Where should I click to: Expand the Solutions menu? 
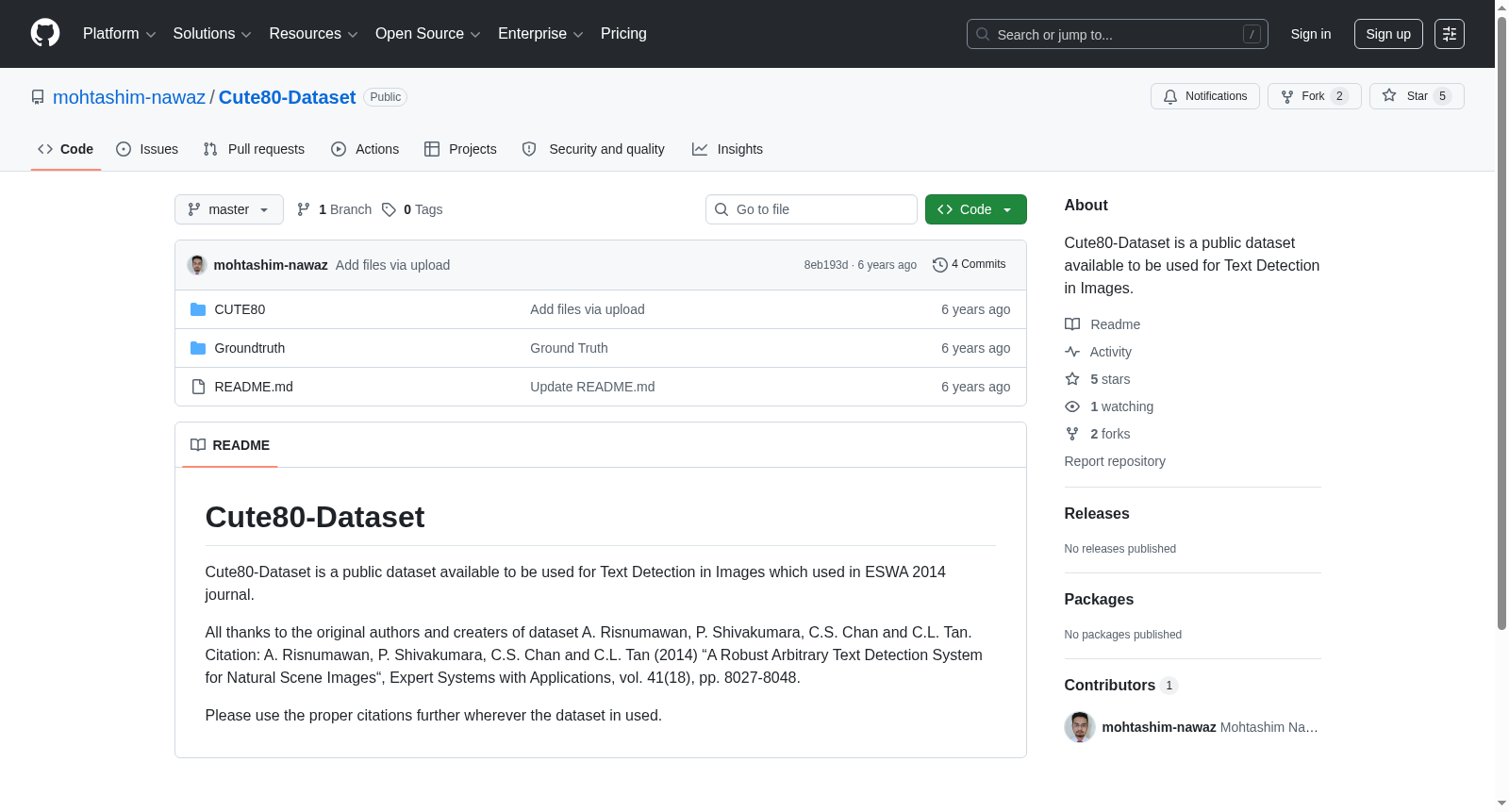212,34
